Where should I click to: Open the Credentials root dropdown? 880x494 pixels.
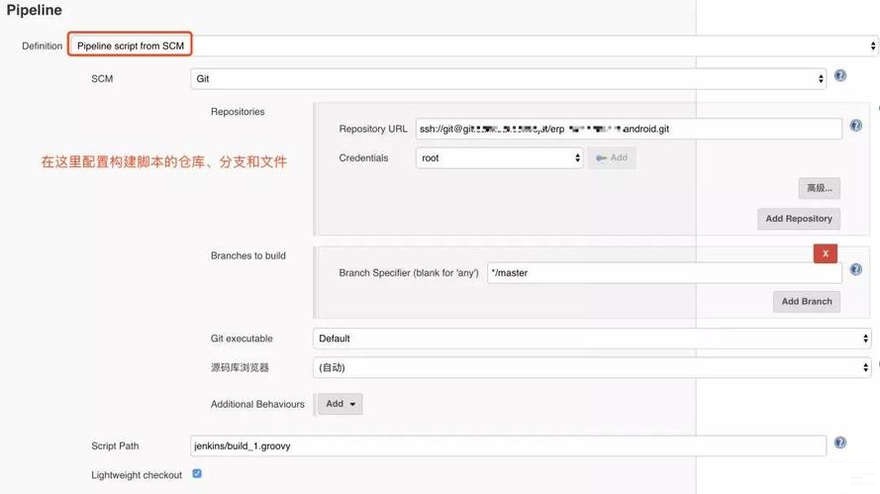(x=499, y=158)
